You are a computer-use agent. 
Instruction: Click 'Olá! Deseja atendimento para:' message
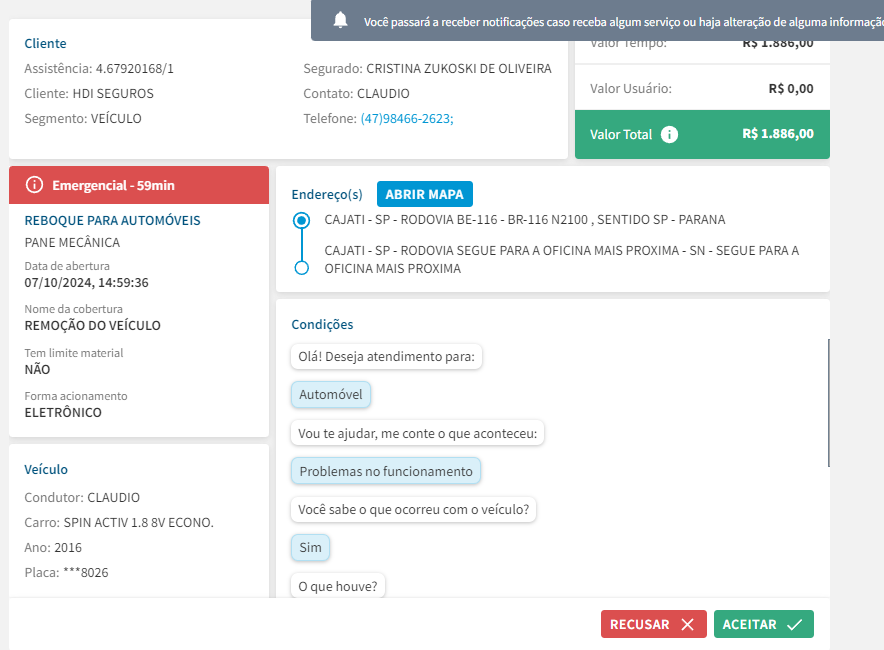tap(386, 357)
